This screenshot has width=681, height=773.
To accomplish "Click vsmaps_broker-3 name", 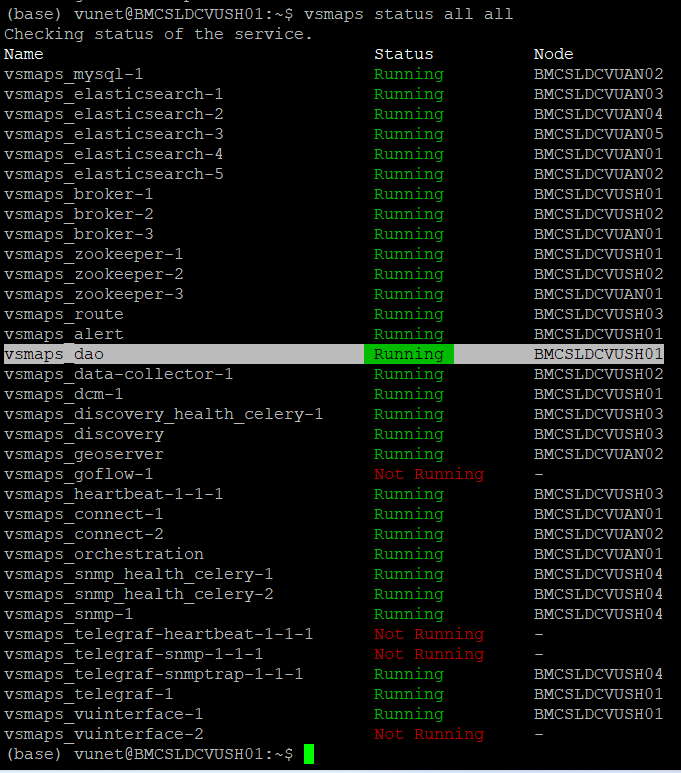I will (x=78, y=234).
